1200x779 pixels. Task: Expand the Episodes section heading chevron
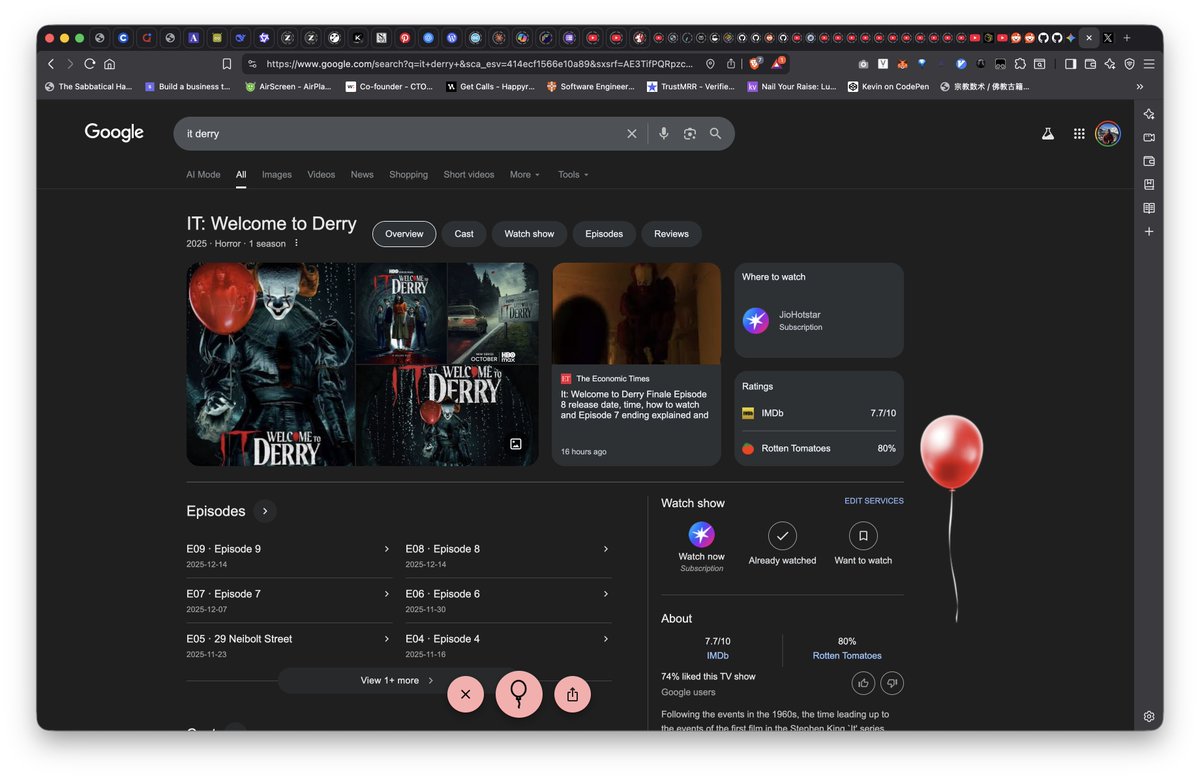point(265,511)
